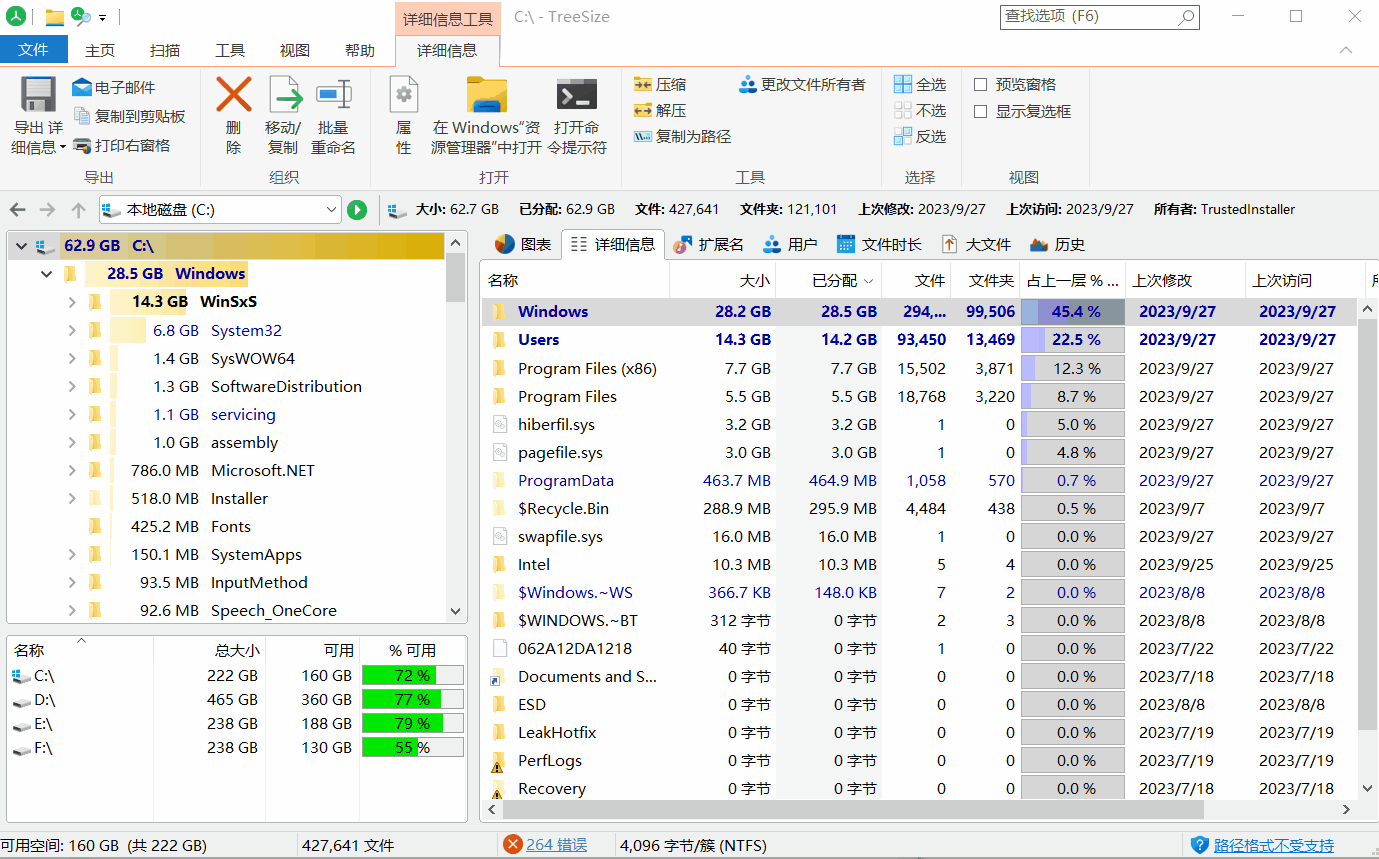Collapse ribbon with the chevron arrow
The height and width of the screenshot is (859, 1379).
coord(1346,50)
